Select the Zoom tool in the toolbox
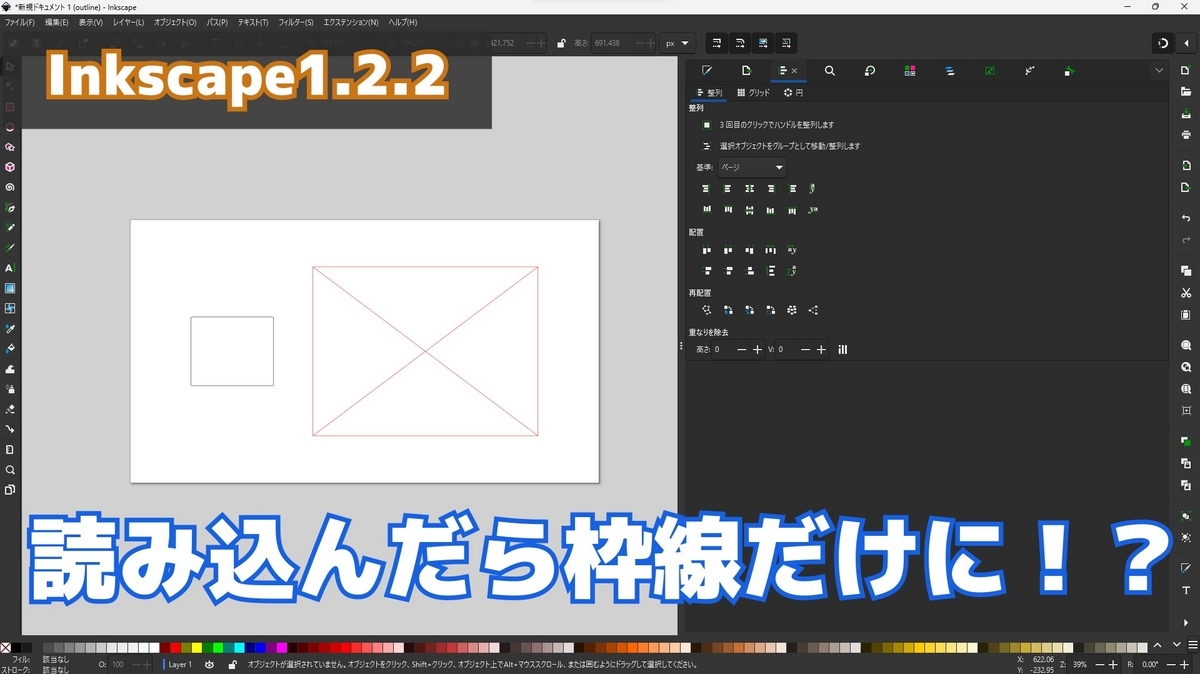Screen dimensions: 1200x674 [10, 470]
